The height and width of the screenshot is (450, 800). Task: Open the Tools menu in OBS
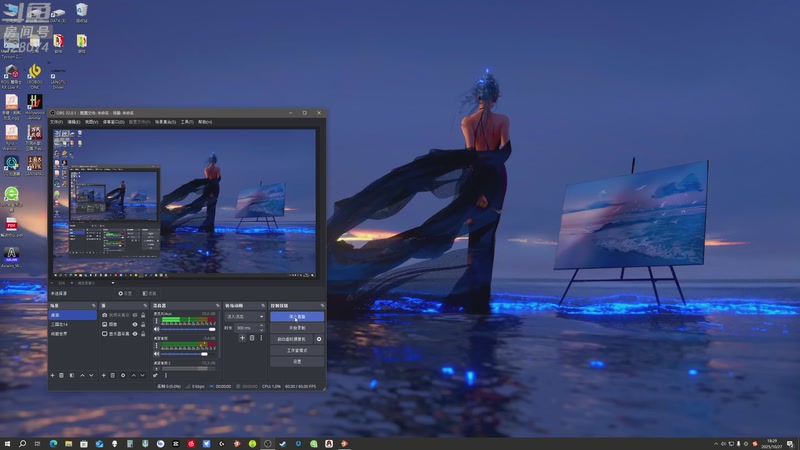pos(187,122)
